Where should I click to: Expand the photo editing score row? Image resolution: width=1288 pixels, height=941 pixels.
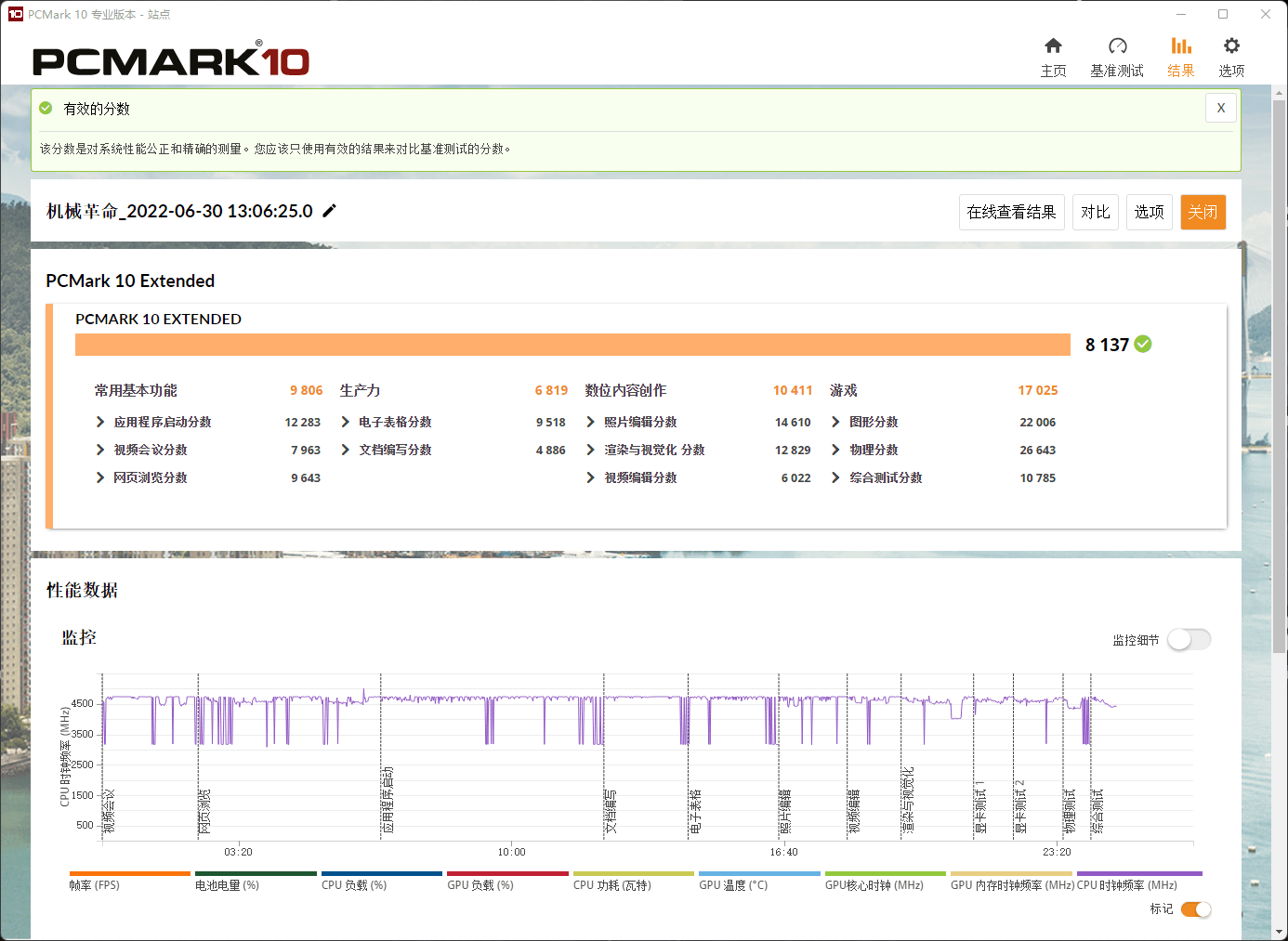(590, 422)
